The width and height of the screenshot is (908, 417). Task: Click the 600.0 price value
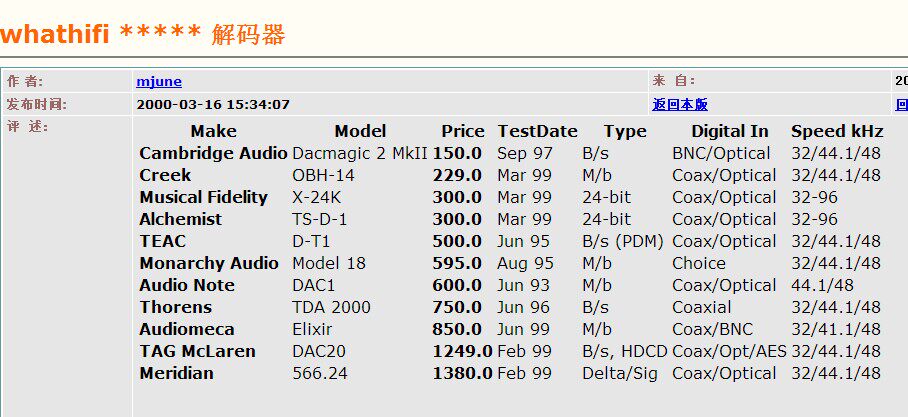click(x=457, y=286)
